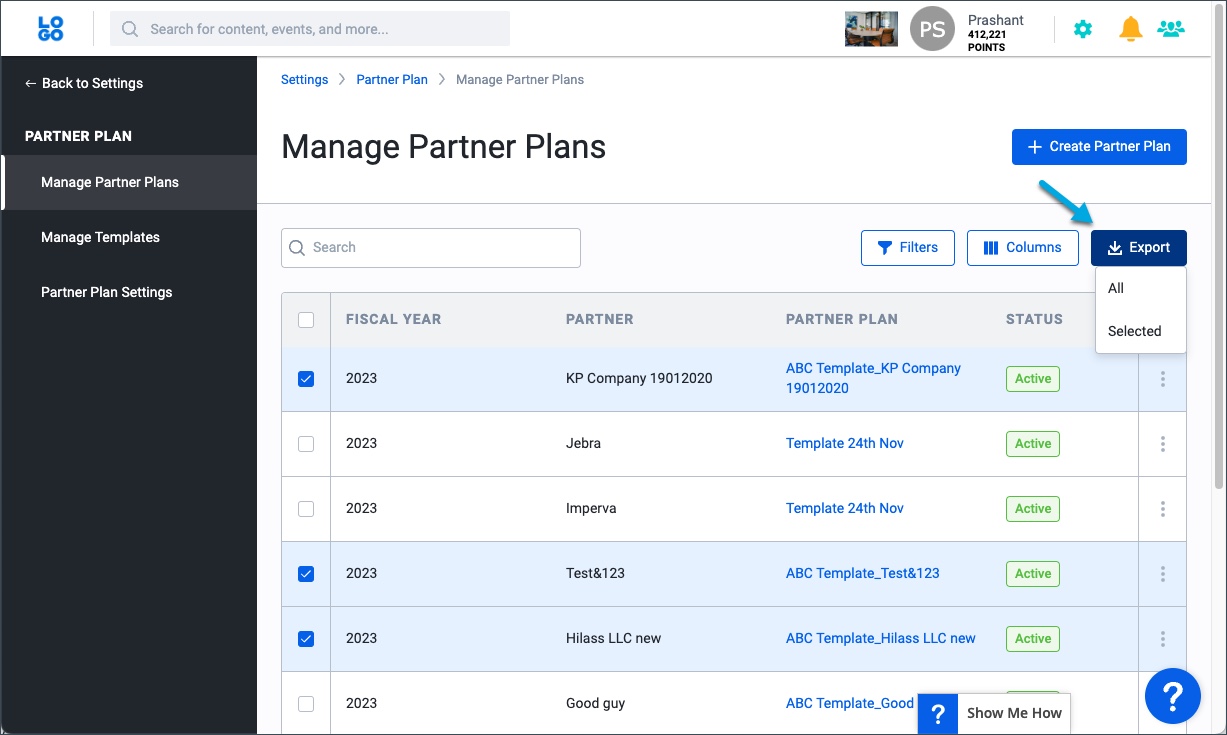Open the Columns chooser

(1022, 248)
